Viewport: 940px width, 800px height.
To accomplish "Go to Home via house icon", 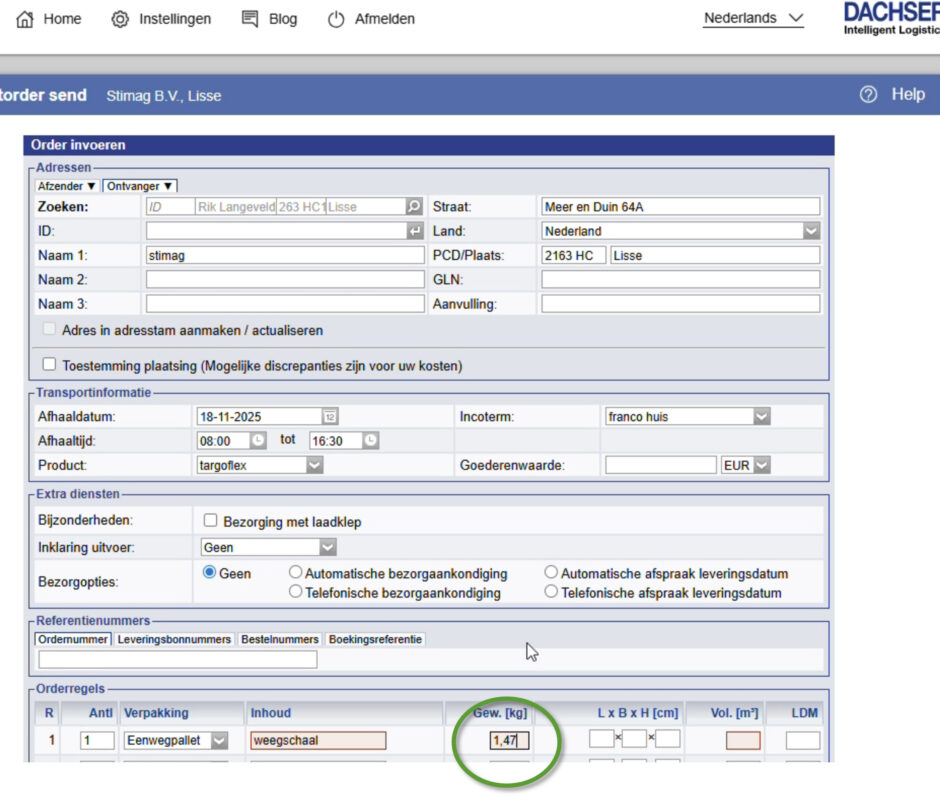I will click(26, 19).
